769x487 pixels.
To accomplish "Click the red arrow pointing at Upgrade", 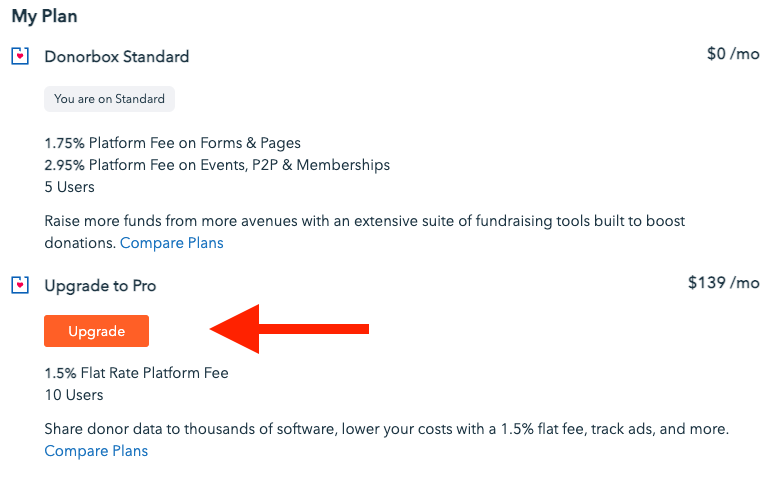I will tap(288, 329).
